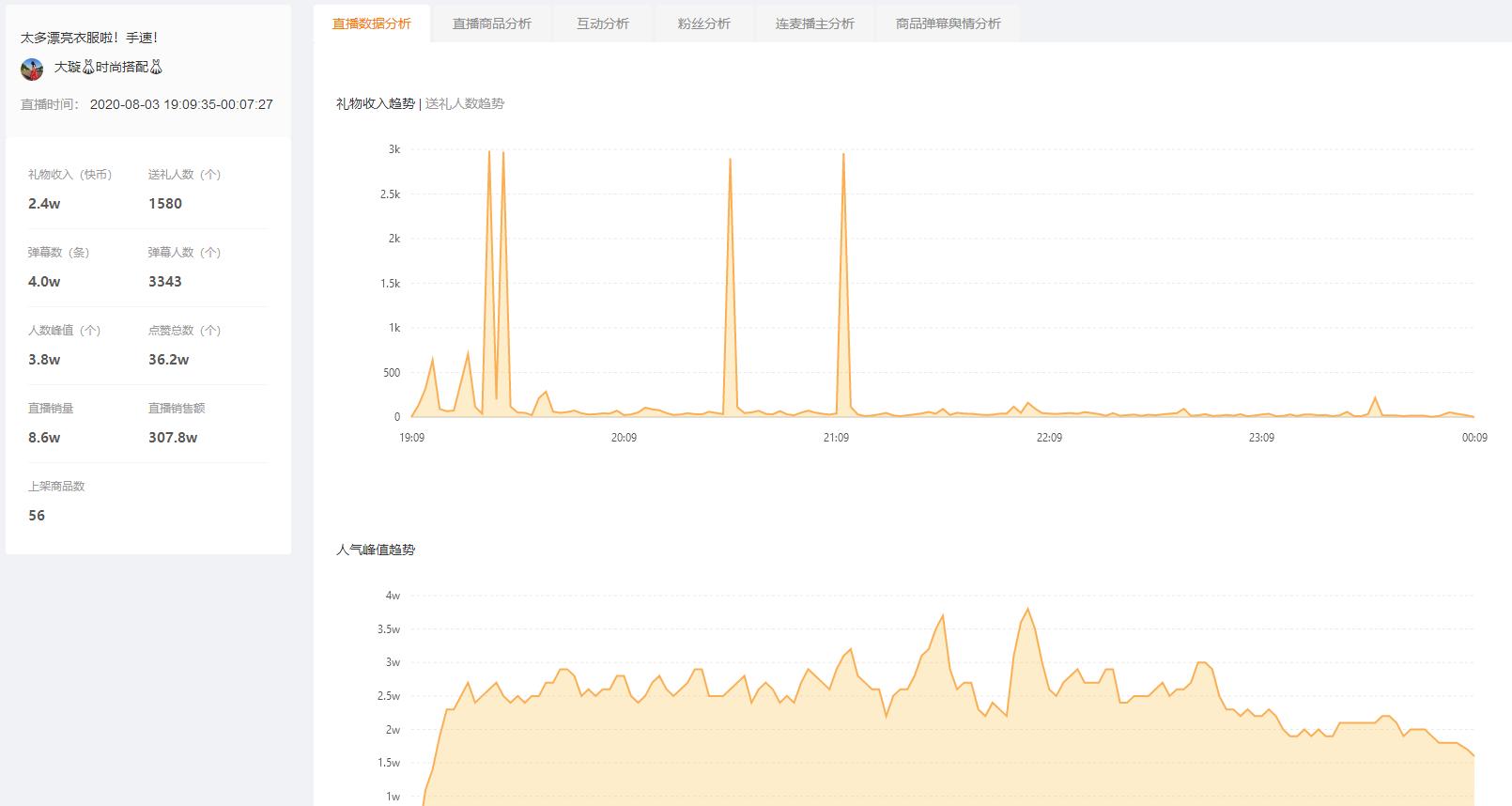This screenshot has width=1512, height=806.
Task: Click the 22:09 axis label
Action: 1049,438
